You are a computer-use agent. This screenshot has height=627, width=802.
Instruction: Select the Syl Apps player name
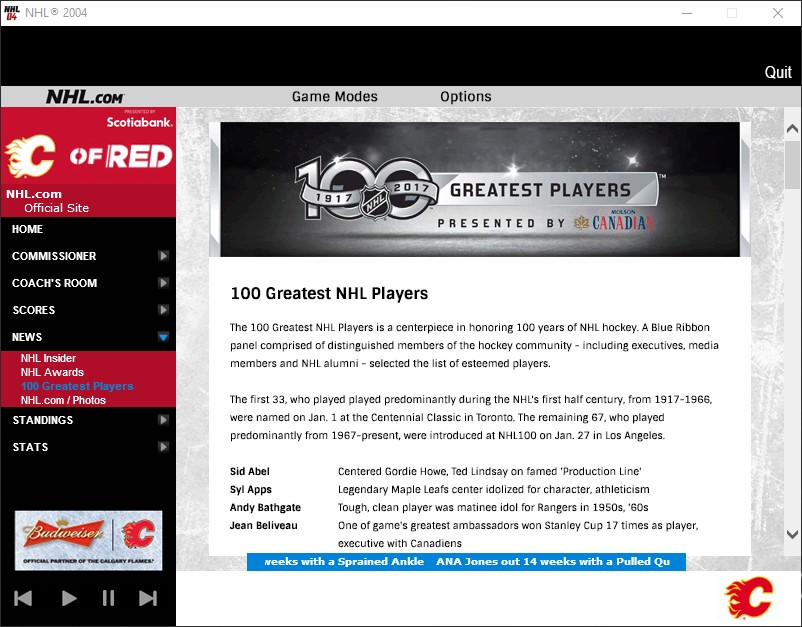click(251, 489)
